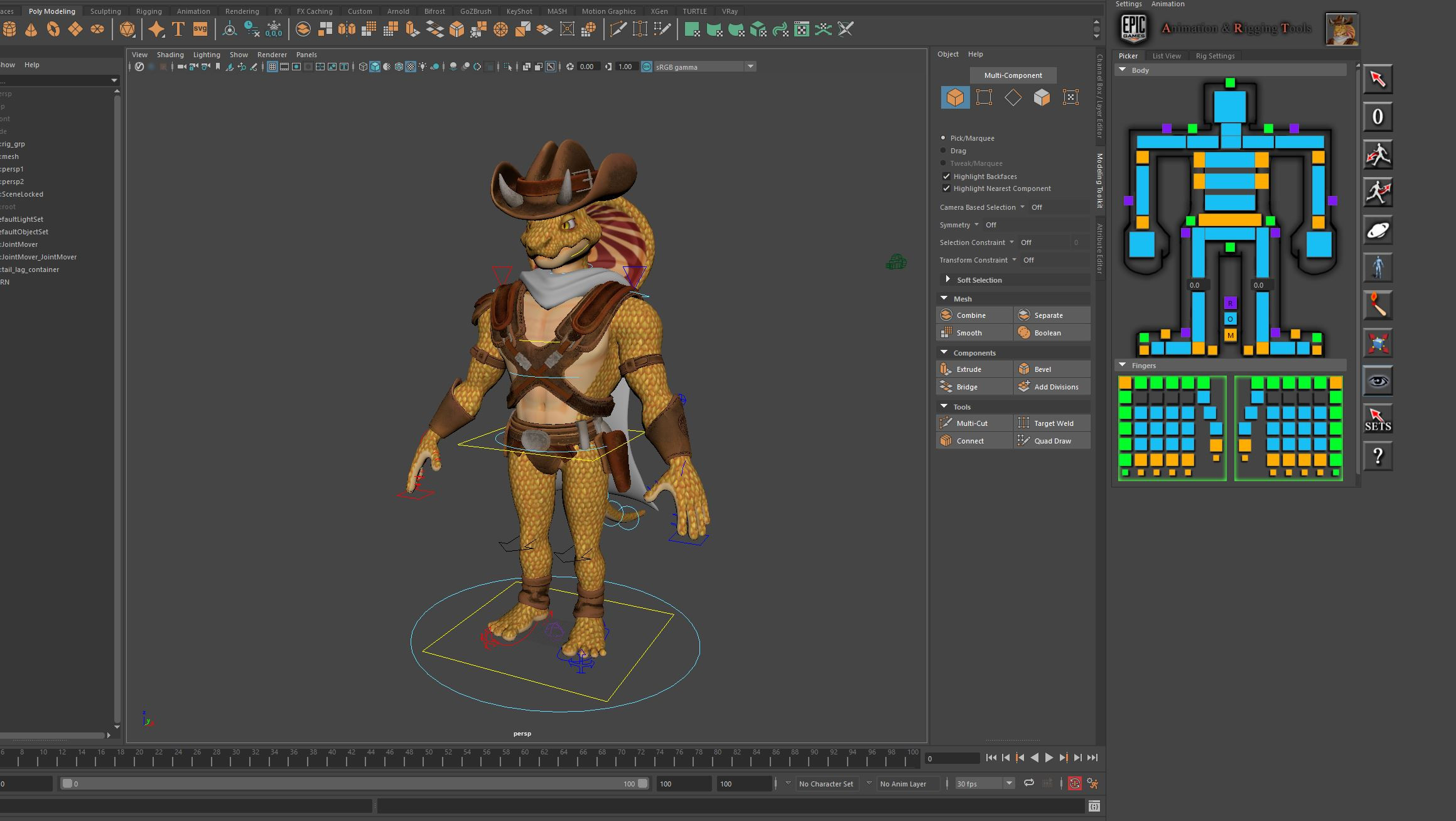This screenshot has height=821, width=1456.
Task: Open the Renderer menu
Action: pyautogui.click(x=272, y=55)
